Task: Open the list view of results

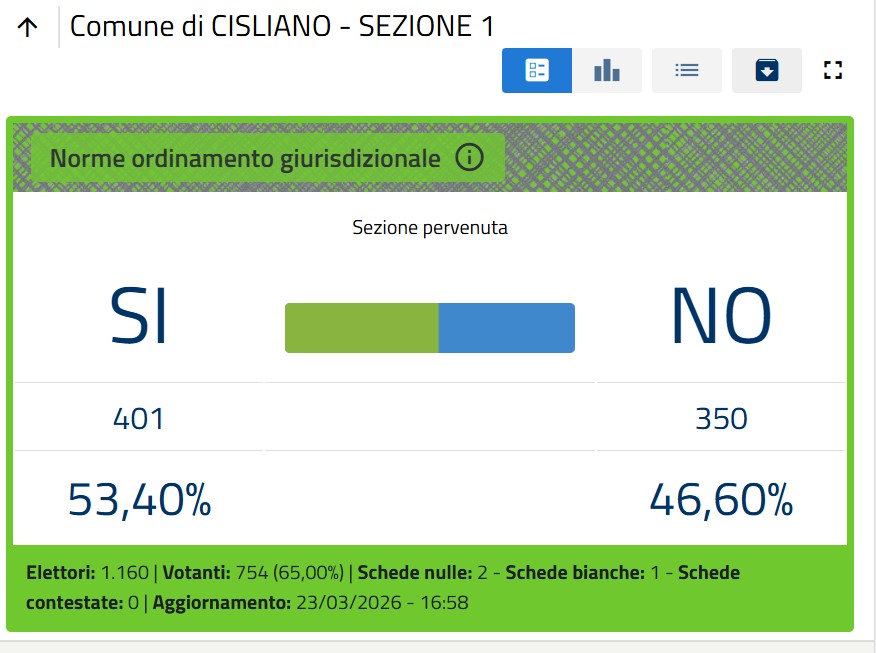Action: (687, 70)
